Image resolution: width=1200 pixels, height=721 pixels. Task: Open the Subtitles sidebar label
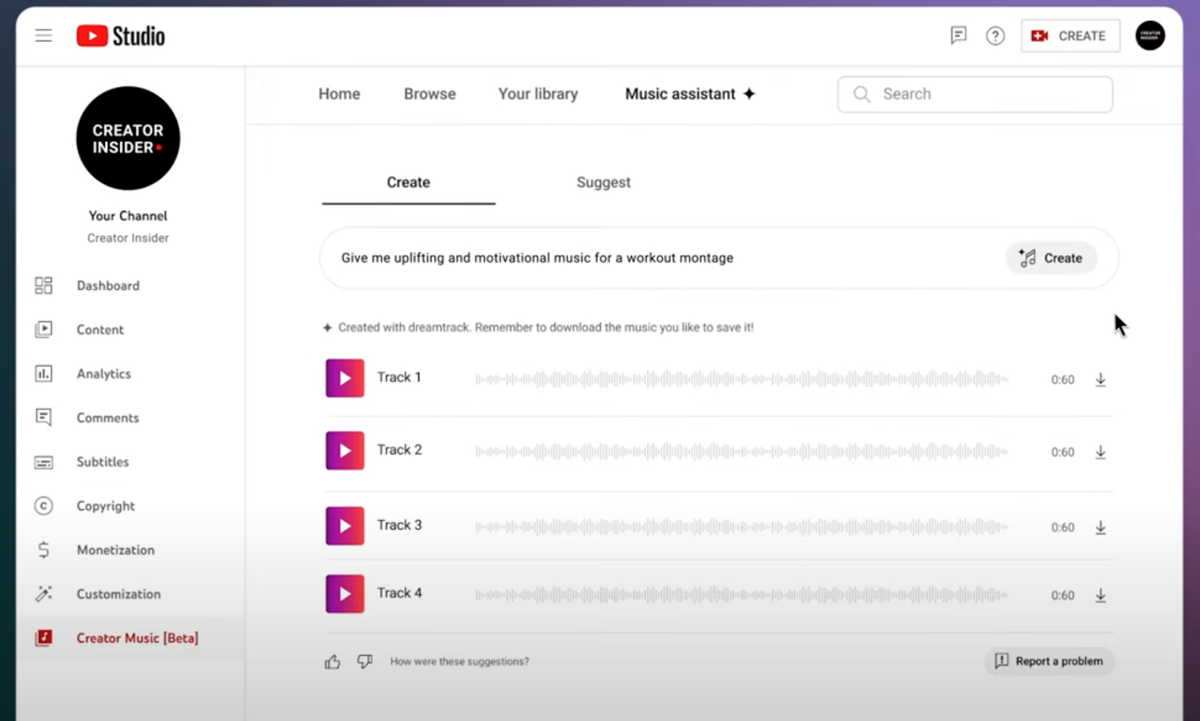point(103,462)
